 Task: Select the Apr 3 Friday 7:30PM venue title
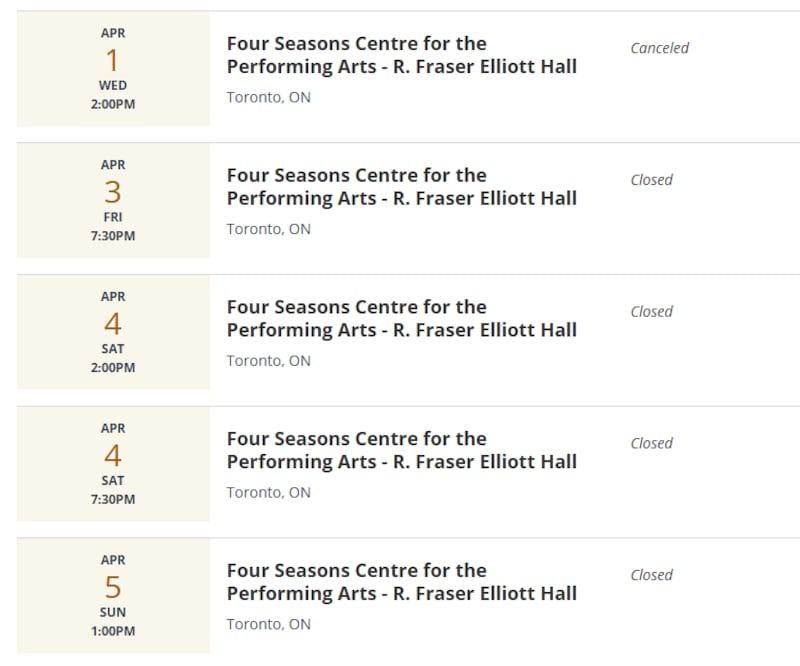pos(402,187)
